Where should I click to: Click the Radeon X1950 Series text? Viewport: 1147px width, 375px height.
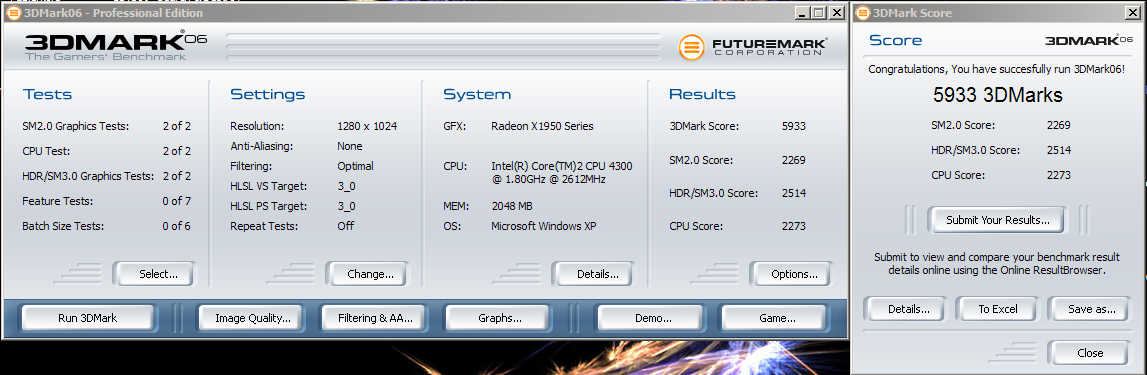pos(542,126)
